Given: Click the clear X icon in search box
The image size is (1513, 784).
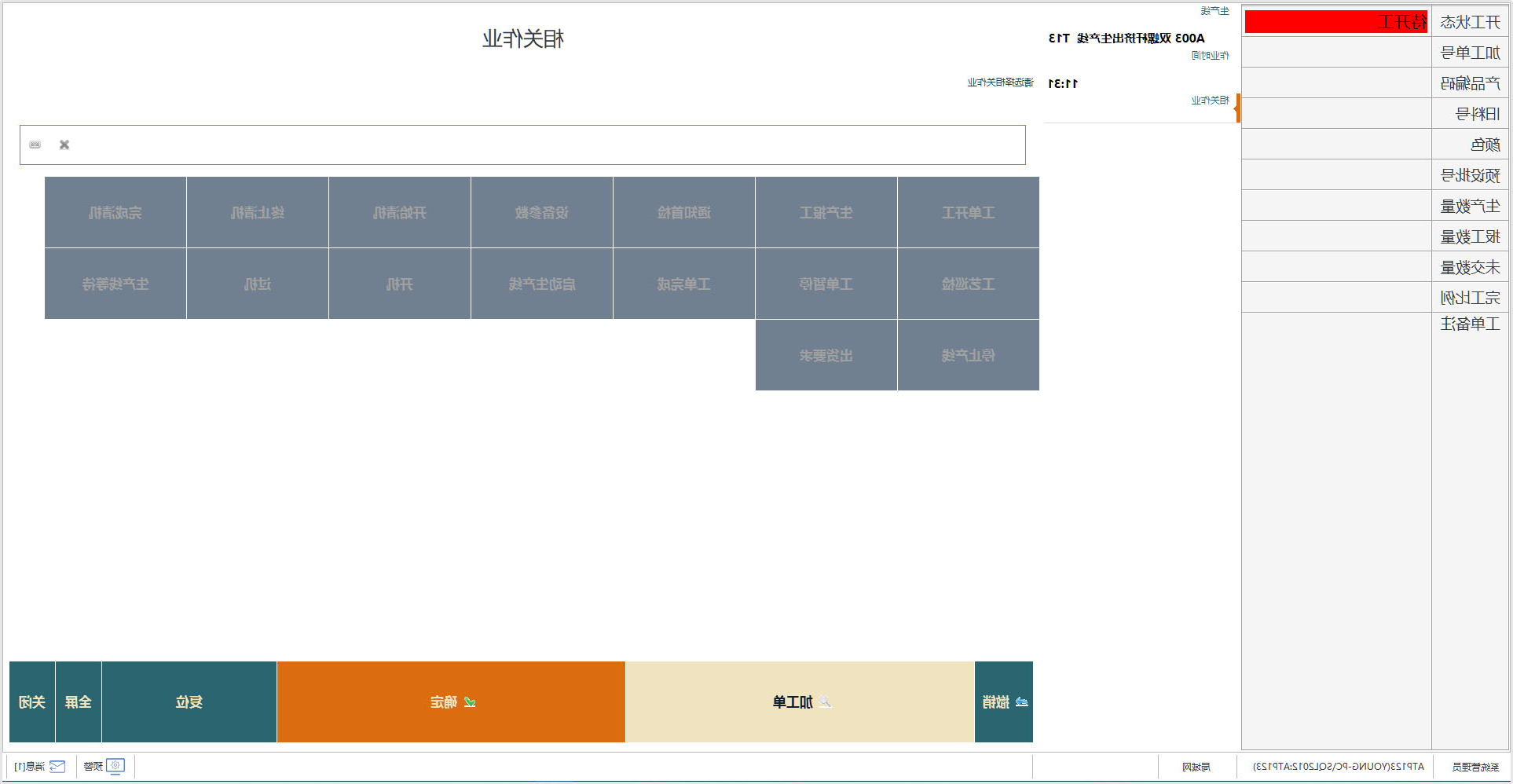Looking at the screenshot, I should [x=64, y=145].
